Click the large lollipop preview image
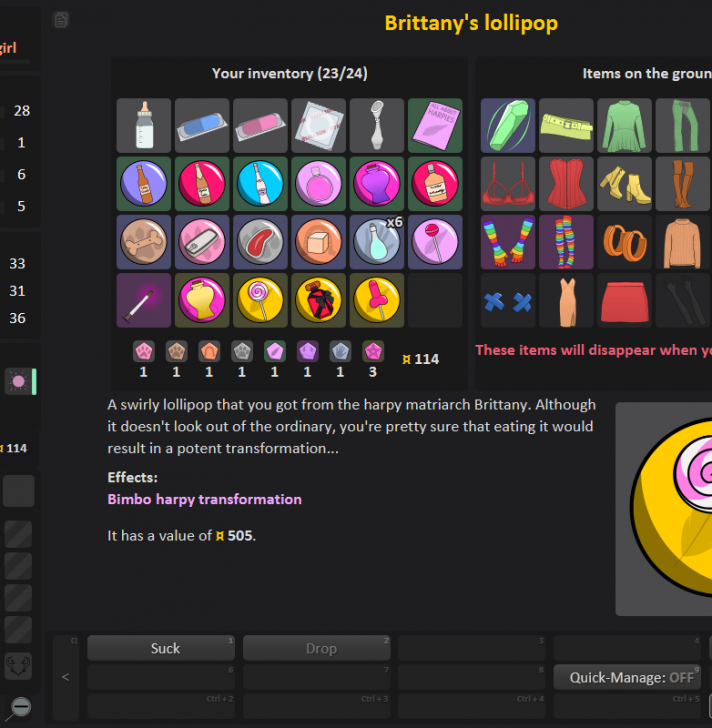Screen dimensions: 712x728 click(664, 508)
